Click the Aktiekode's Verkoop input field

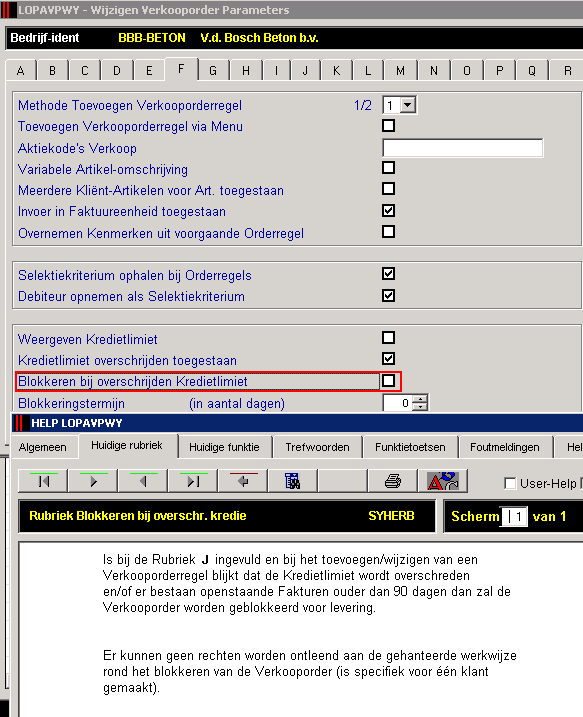[x=463, y=148]
